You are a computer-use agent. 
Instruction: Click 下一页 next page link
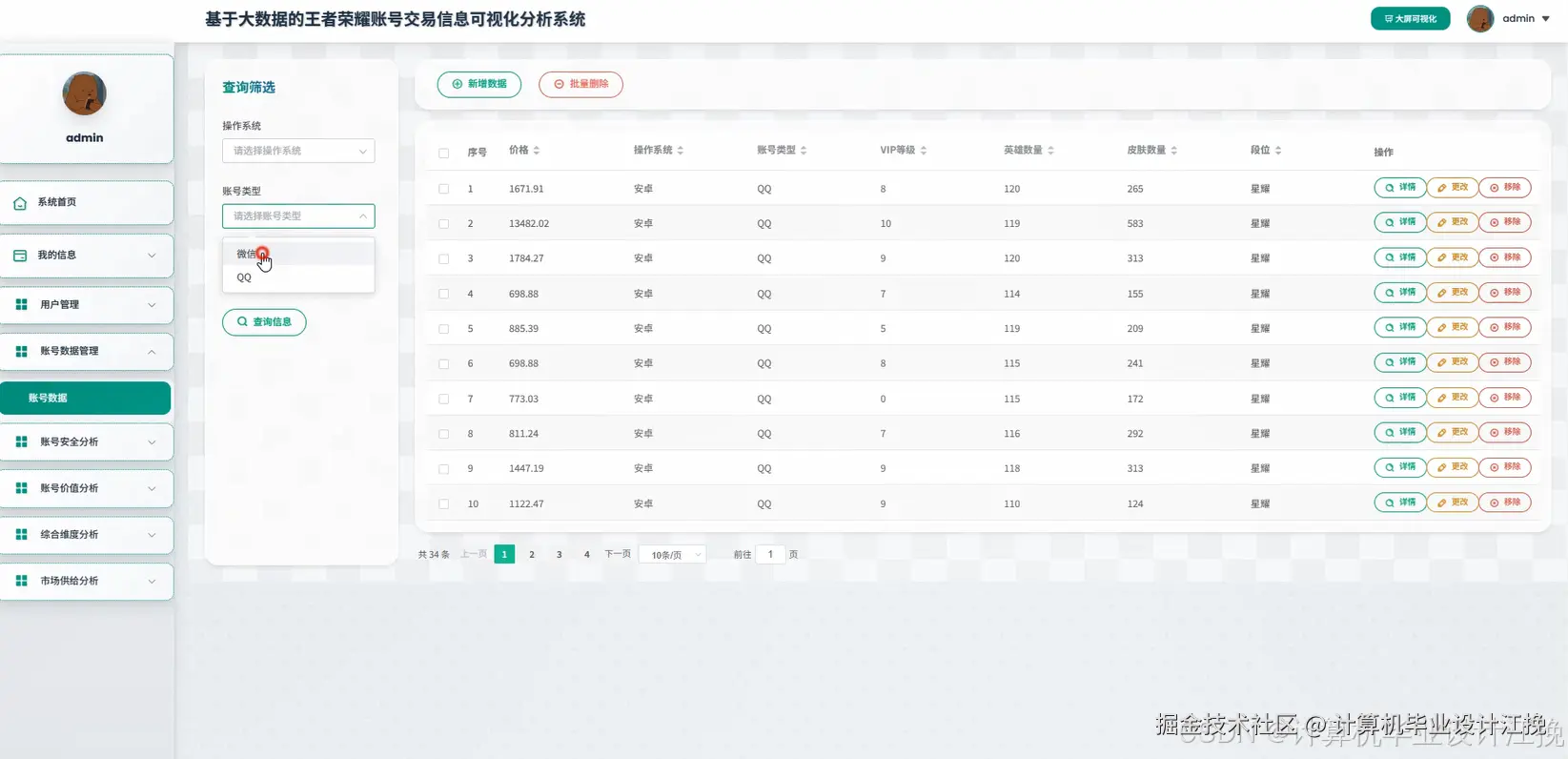click(x=618, y=554)
